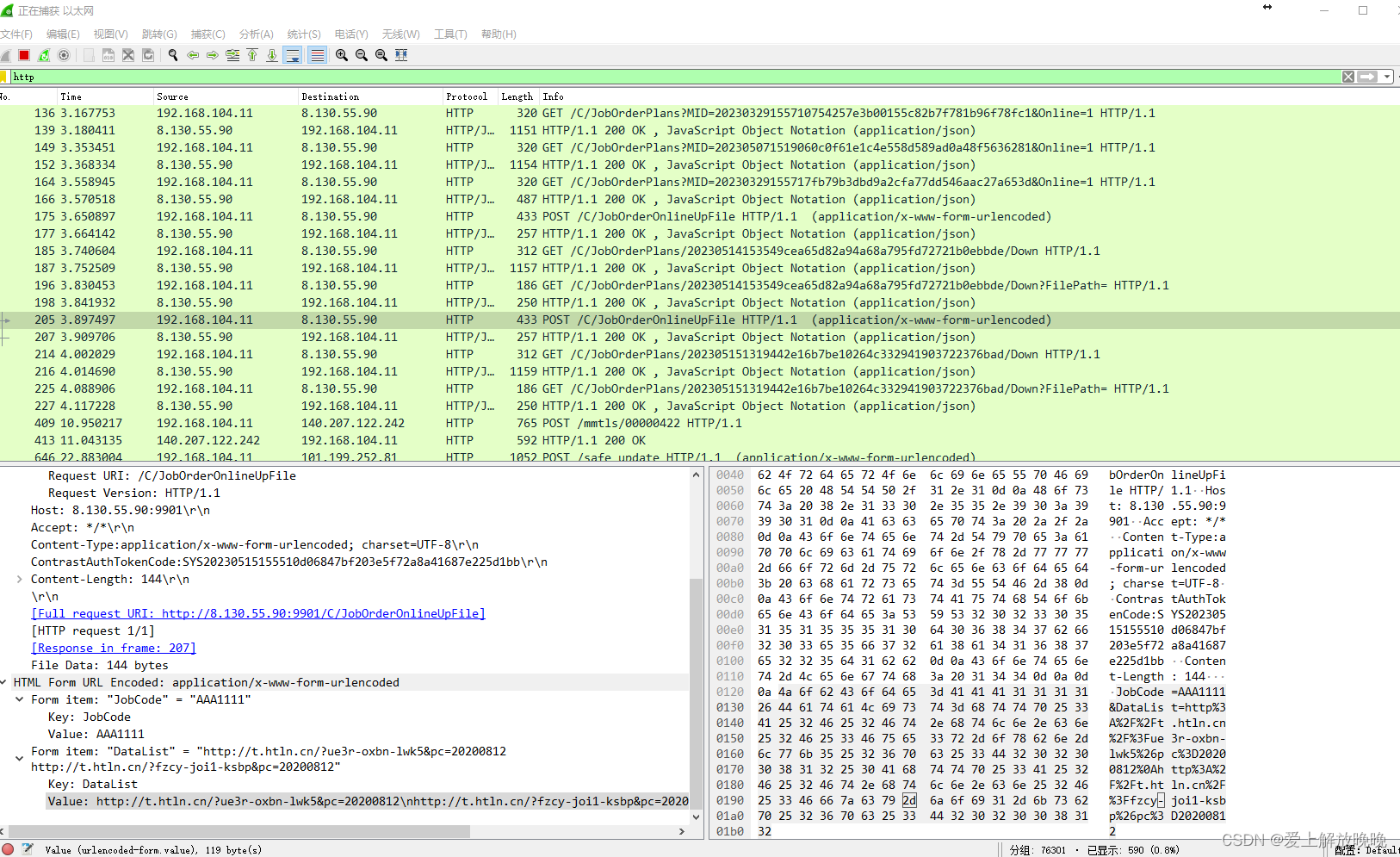Restart the current capture

[x=44, y=55]
